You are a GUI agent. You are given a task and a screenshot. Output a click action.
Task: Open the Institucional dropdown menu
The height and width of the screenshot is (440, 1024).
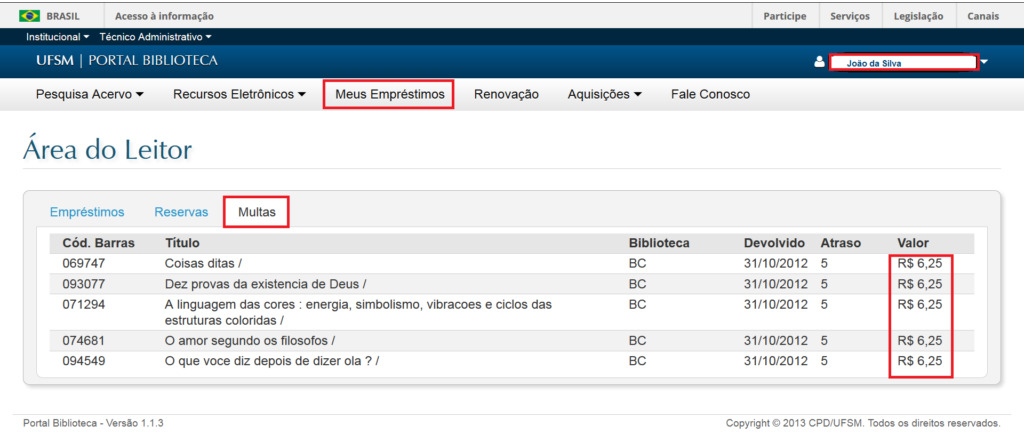point(58,37)
